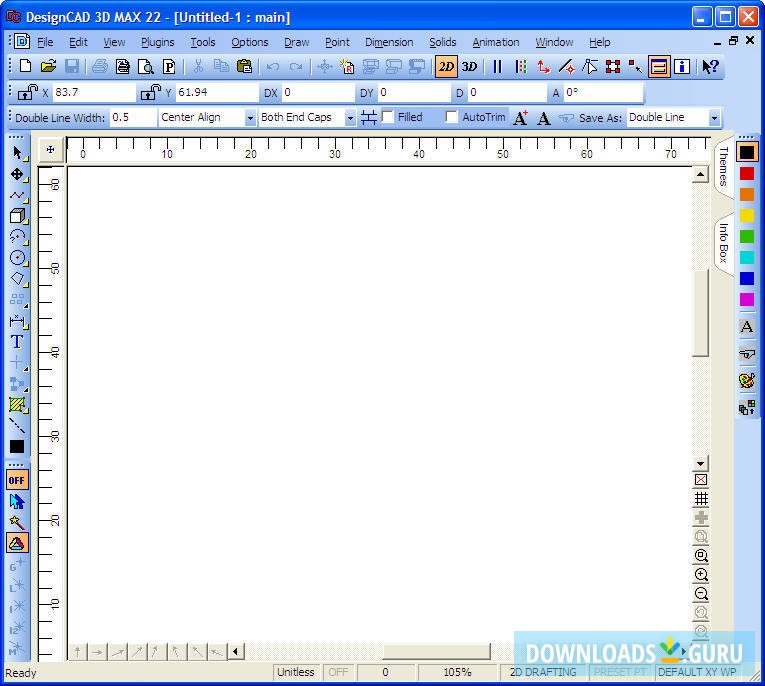Enable the Filled checkbox
Viewport: 765px width, 686px height.
[388, 117]
